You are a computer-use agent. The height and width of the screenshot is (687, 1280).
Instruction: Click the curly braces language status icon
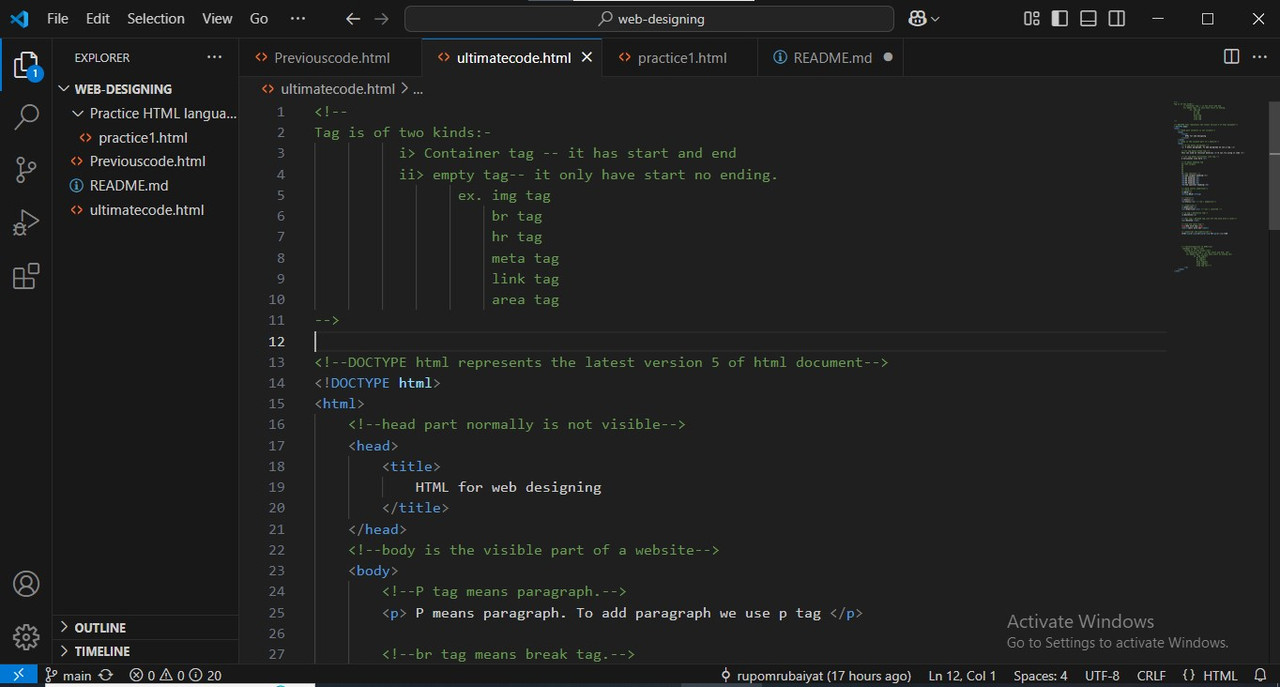1188,675
